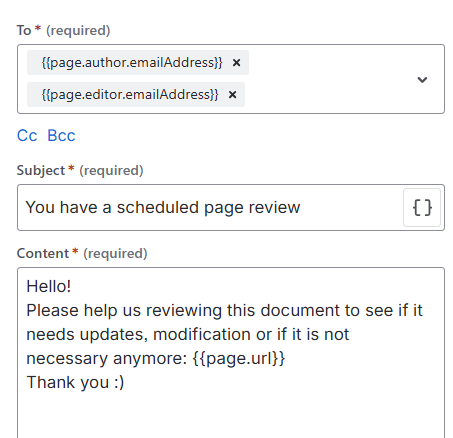Place cursor on {{page.url}} in the content
Viewport: 453px width, 438px height.
point(239,358)
